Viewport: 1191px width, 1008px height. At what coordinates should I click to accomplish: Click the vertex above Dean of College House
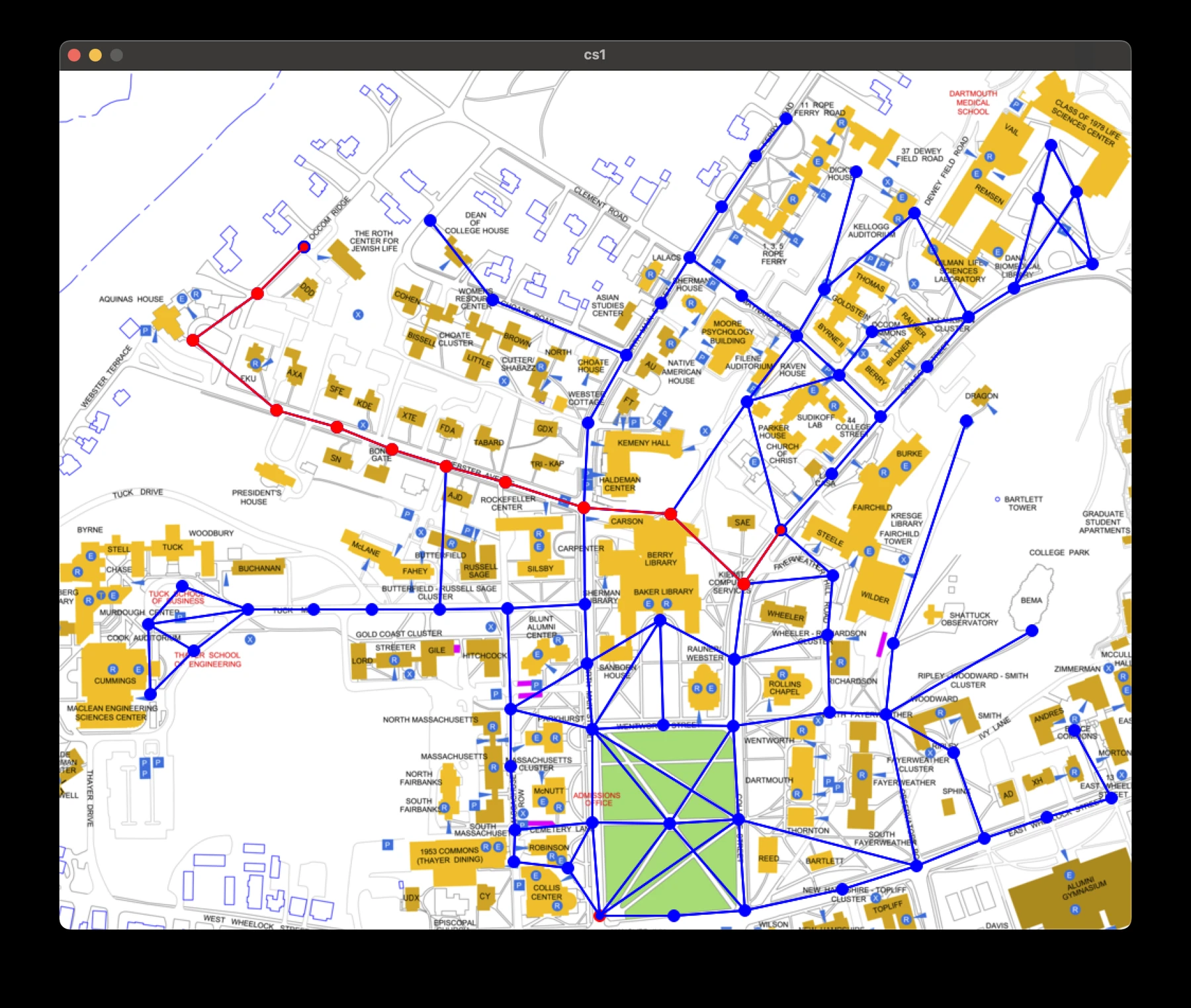point(430,220)
